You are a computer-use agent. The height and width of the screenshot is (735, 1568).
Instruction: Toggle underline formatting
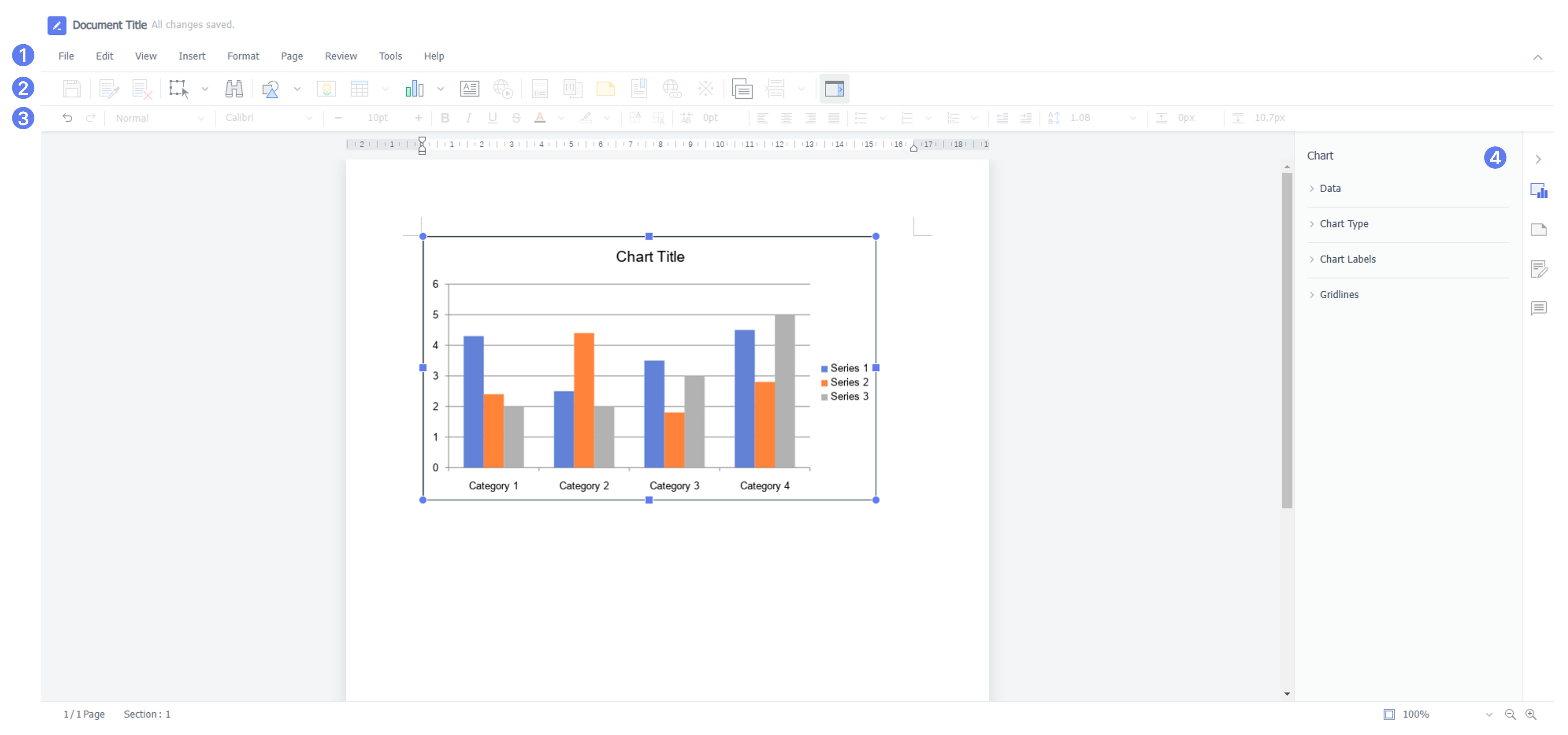pyautogui.click(x=492, y=118)
